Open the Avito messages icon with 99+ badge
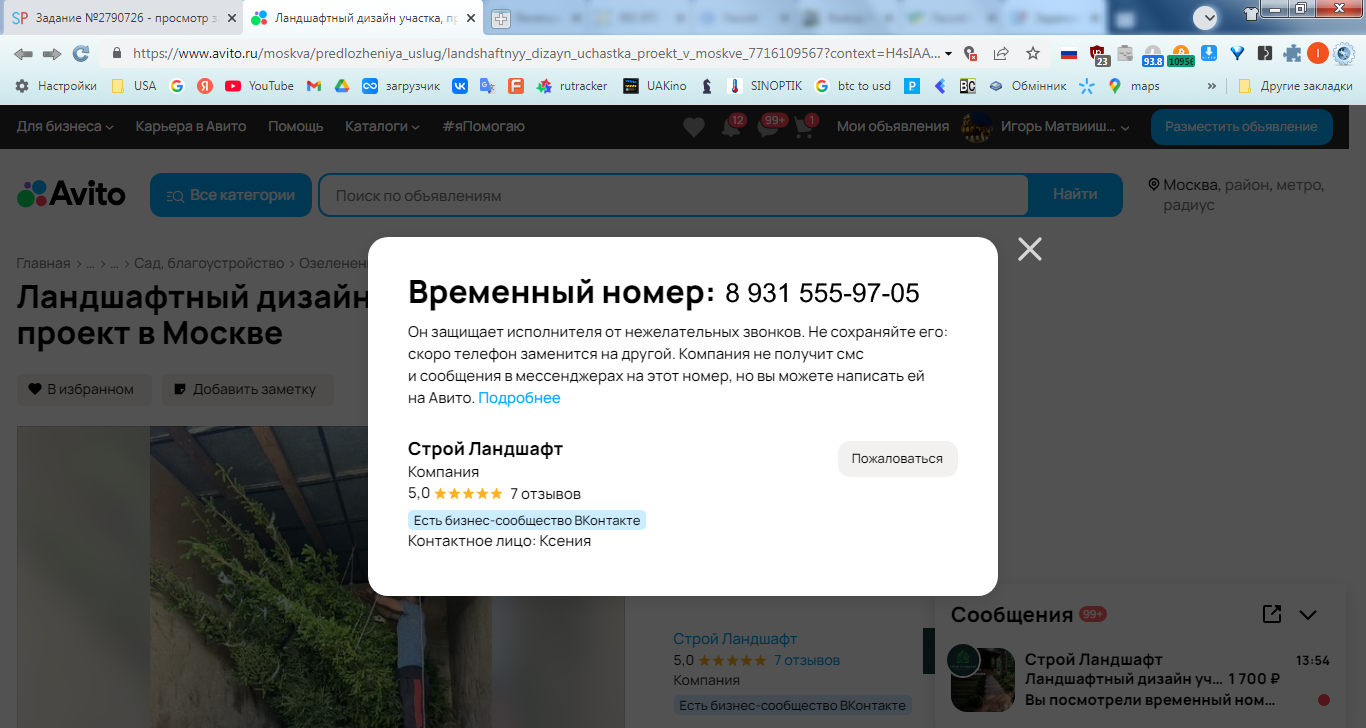Image resolution: width=1366 pixels, height=728 pixels. [769, 127]
